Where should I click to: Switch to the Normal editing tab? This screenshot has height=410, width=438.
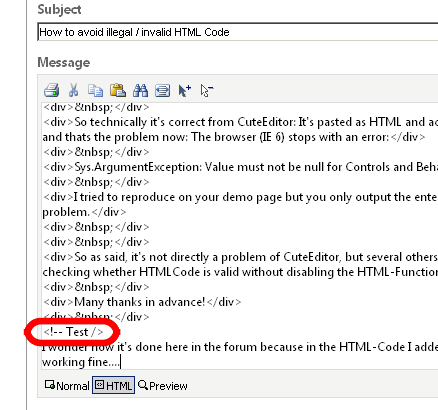pyautogui.click(x=67, y=386)
